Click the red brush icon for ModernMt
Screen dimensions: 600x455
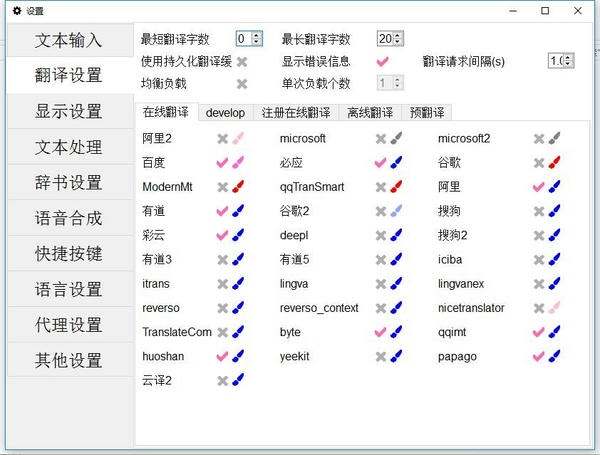[x=238, y=187]
